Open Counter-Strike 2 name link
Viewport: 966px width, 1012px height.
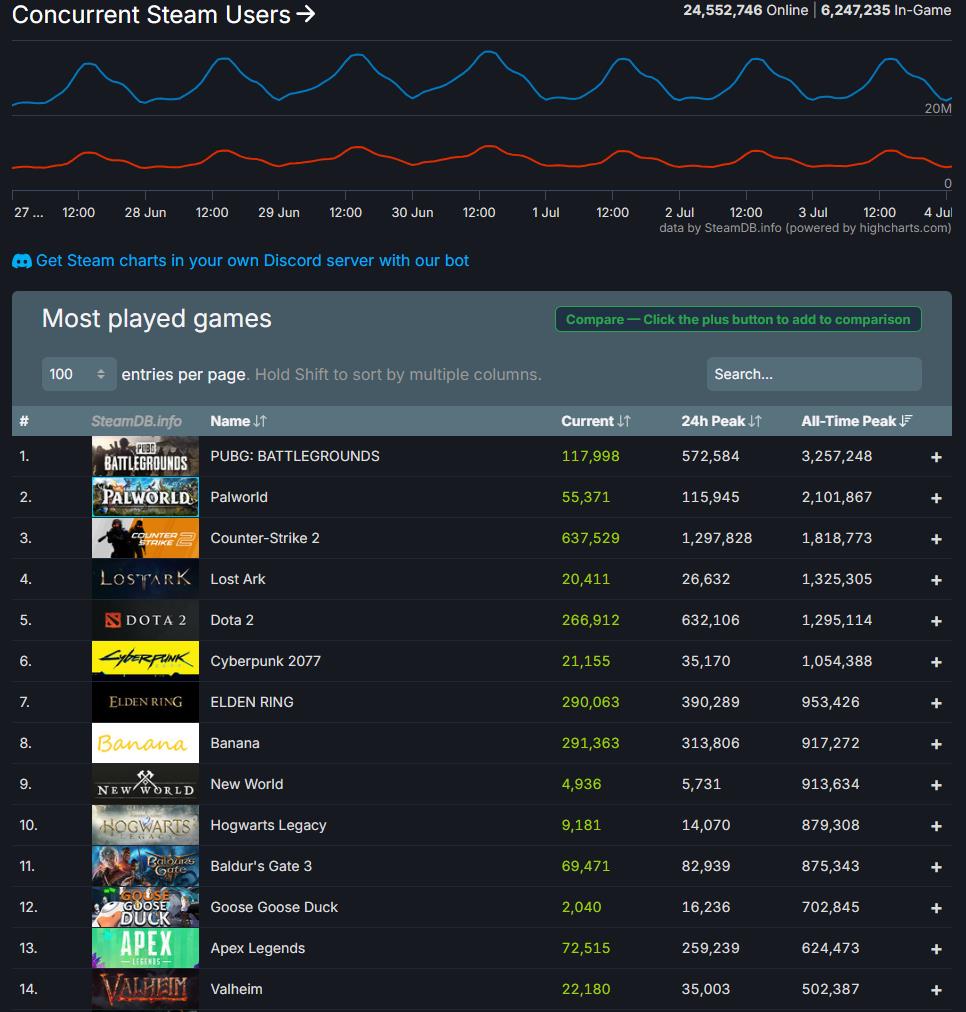click(x=265, y=538)
